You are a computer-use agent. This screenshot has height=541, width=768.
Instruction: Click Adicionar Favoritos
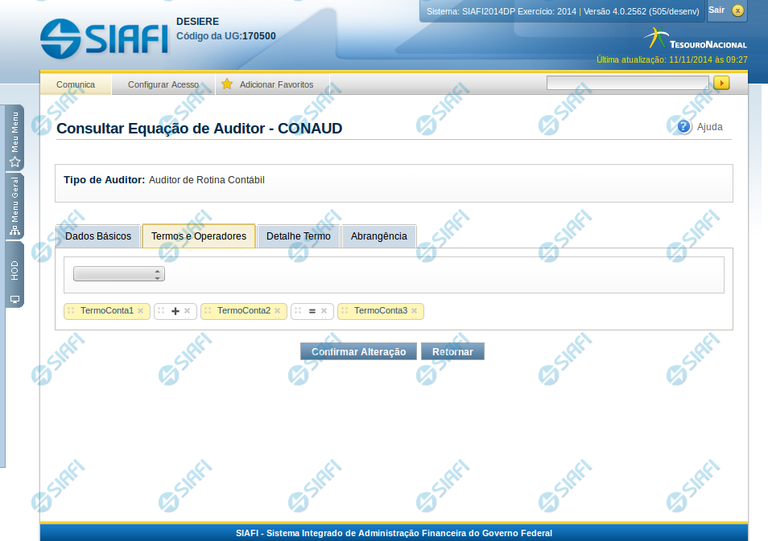click(x=276, y=84)
